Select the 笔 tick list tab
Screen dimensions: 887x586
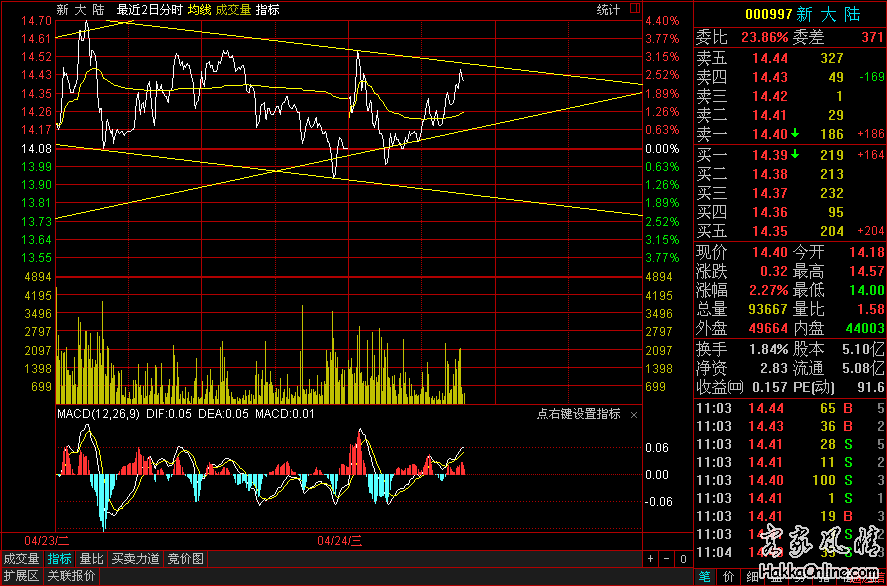click(x=704, y=576)
